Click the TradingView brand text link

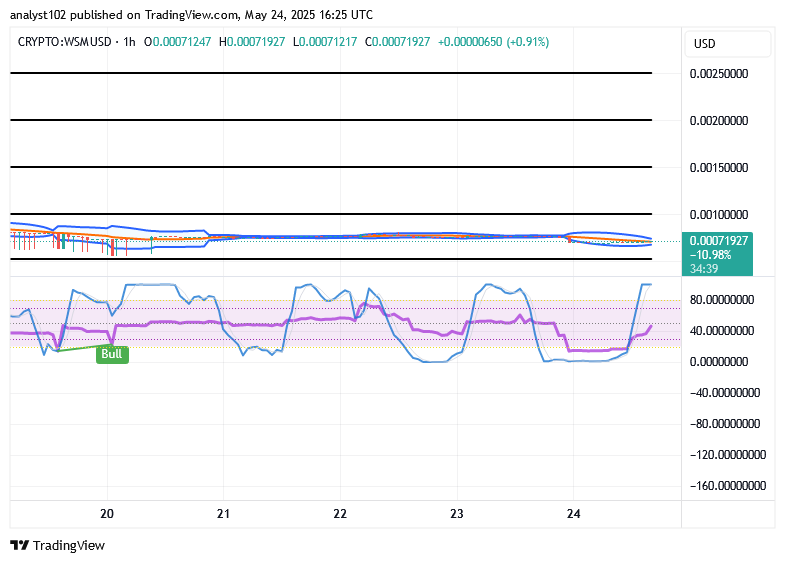coord(69,545)
